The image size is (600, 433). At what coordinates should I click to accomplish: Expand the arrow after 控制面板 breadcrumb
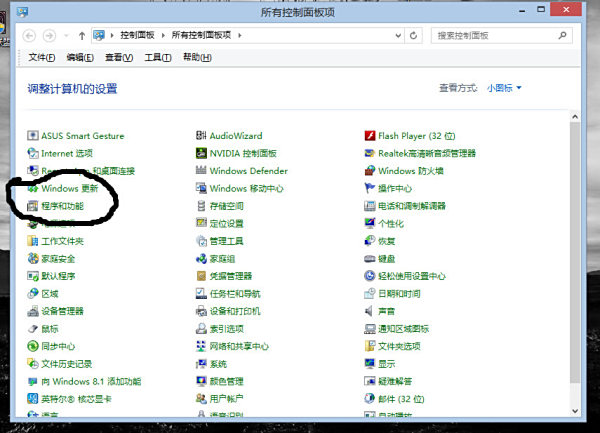pos(163,36)
